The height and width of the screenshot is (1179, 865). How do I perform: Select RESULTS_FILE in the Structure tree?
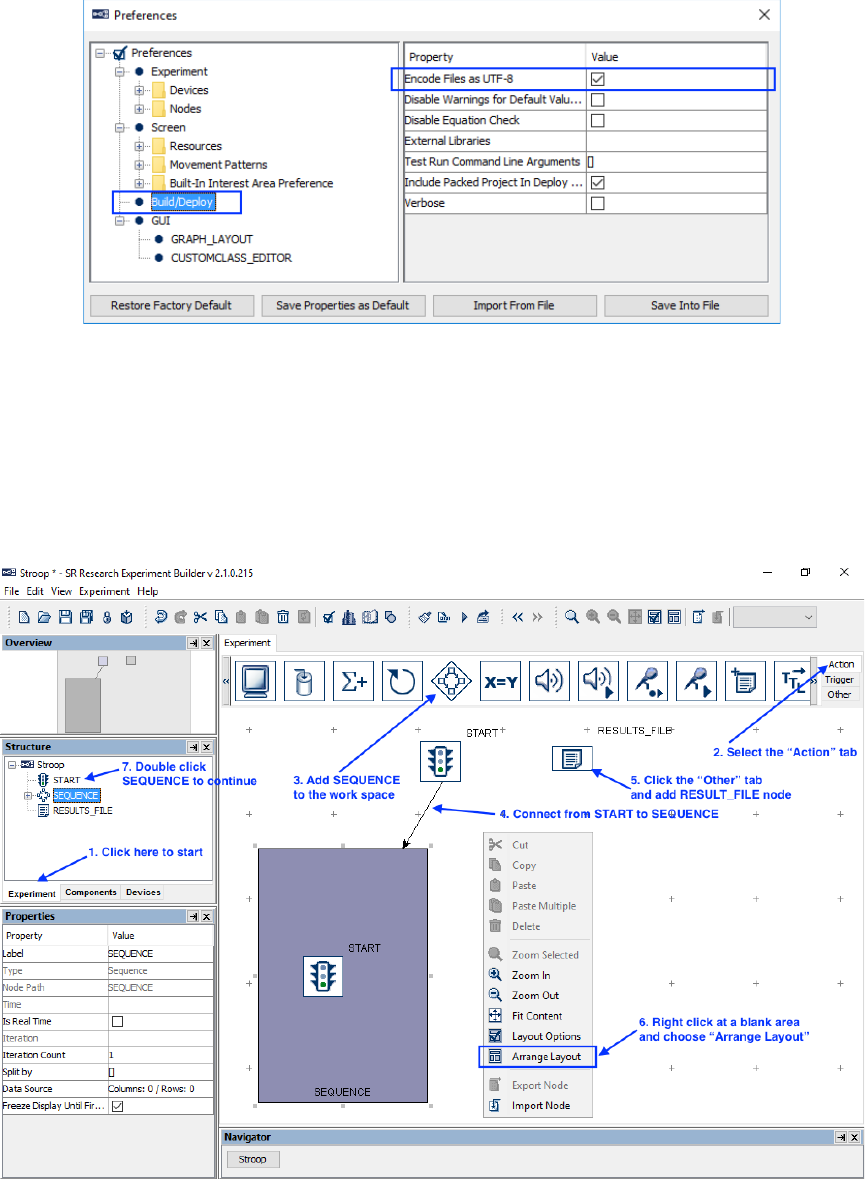click(83, 811)
